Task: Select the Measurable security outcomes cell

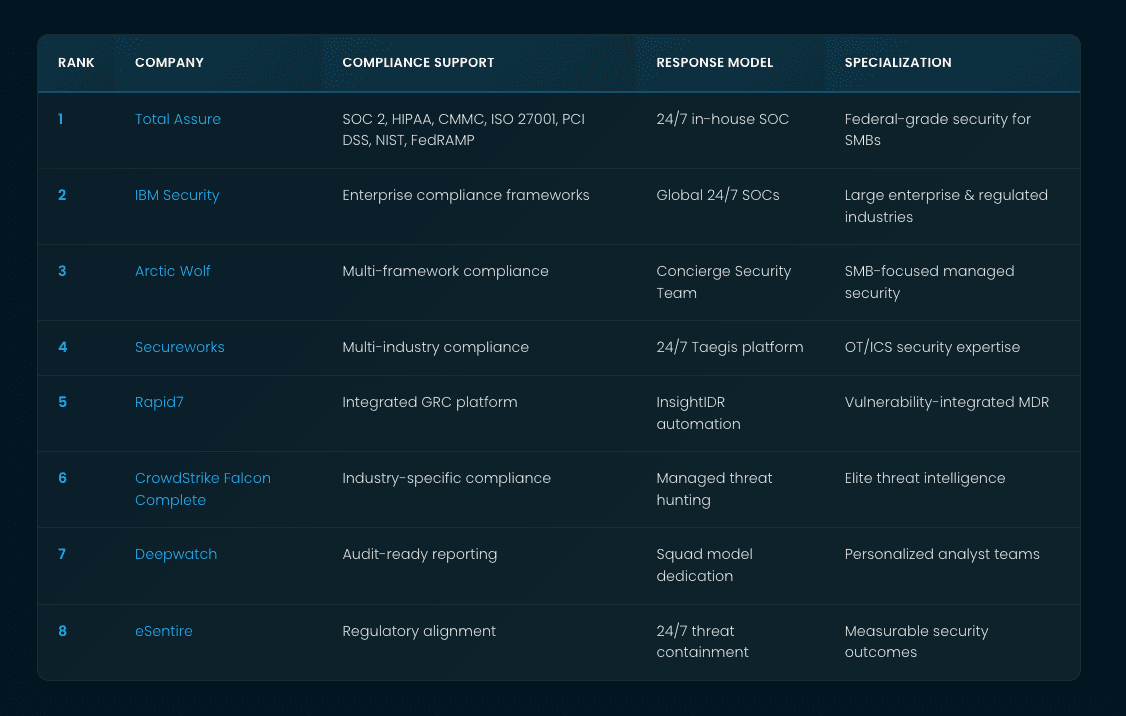Action: [x=916, y=642]
